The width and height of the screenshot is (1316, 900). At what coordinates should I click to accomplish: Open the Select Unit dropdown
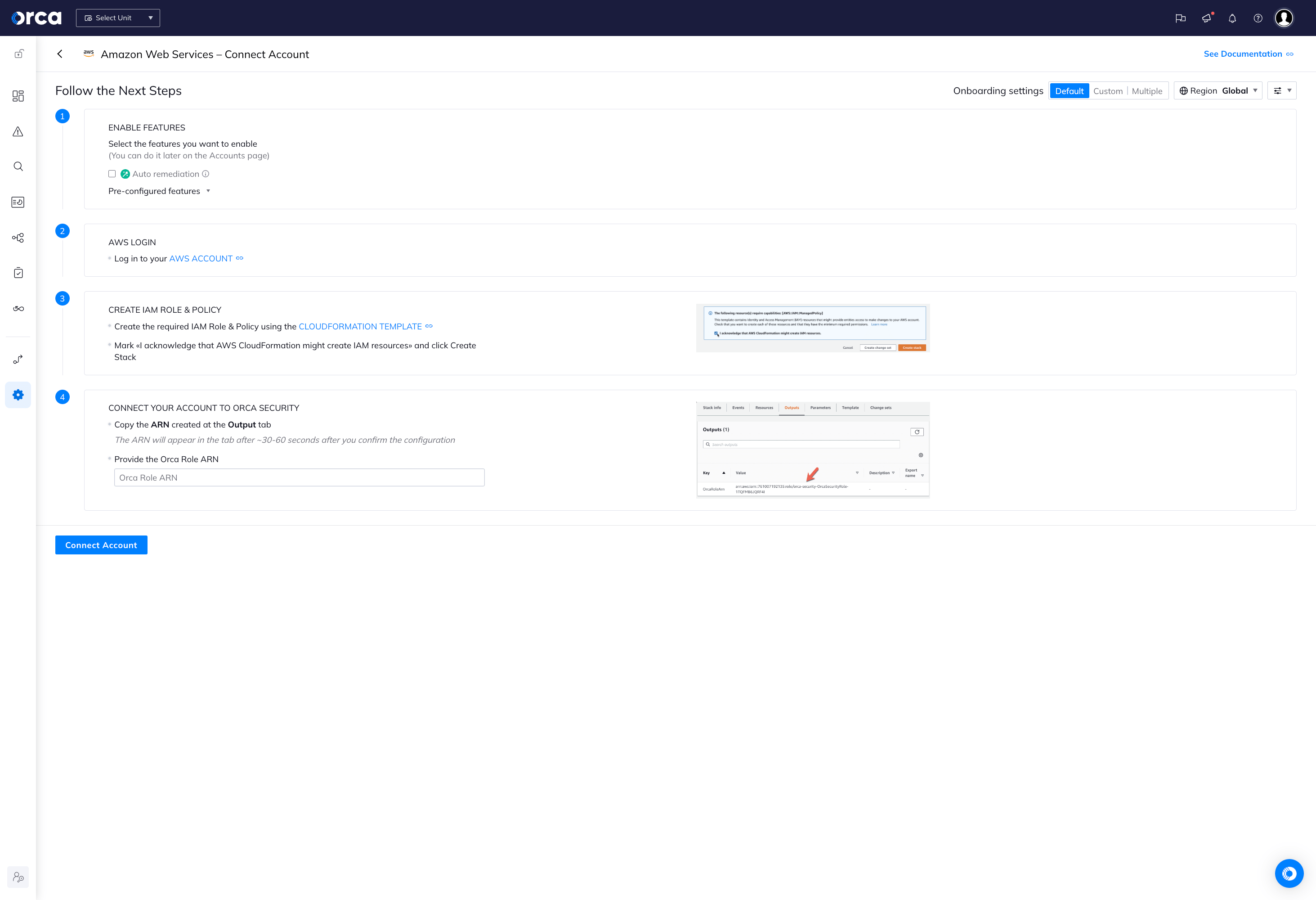[x=118, y=18]
